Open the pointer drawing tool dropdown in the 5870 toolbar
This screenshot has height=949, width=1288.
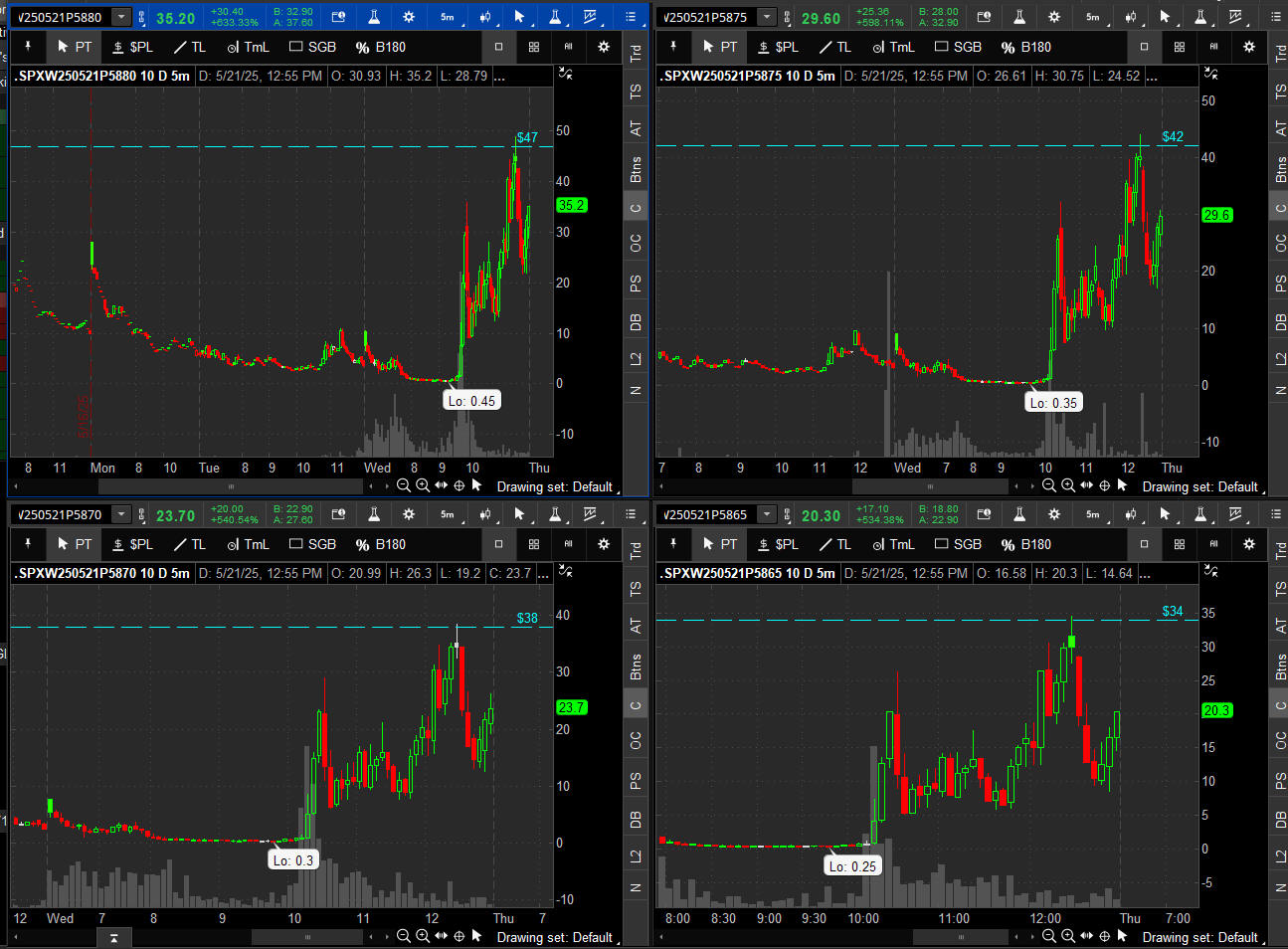point(519,514)
